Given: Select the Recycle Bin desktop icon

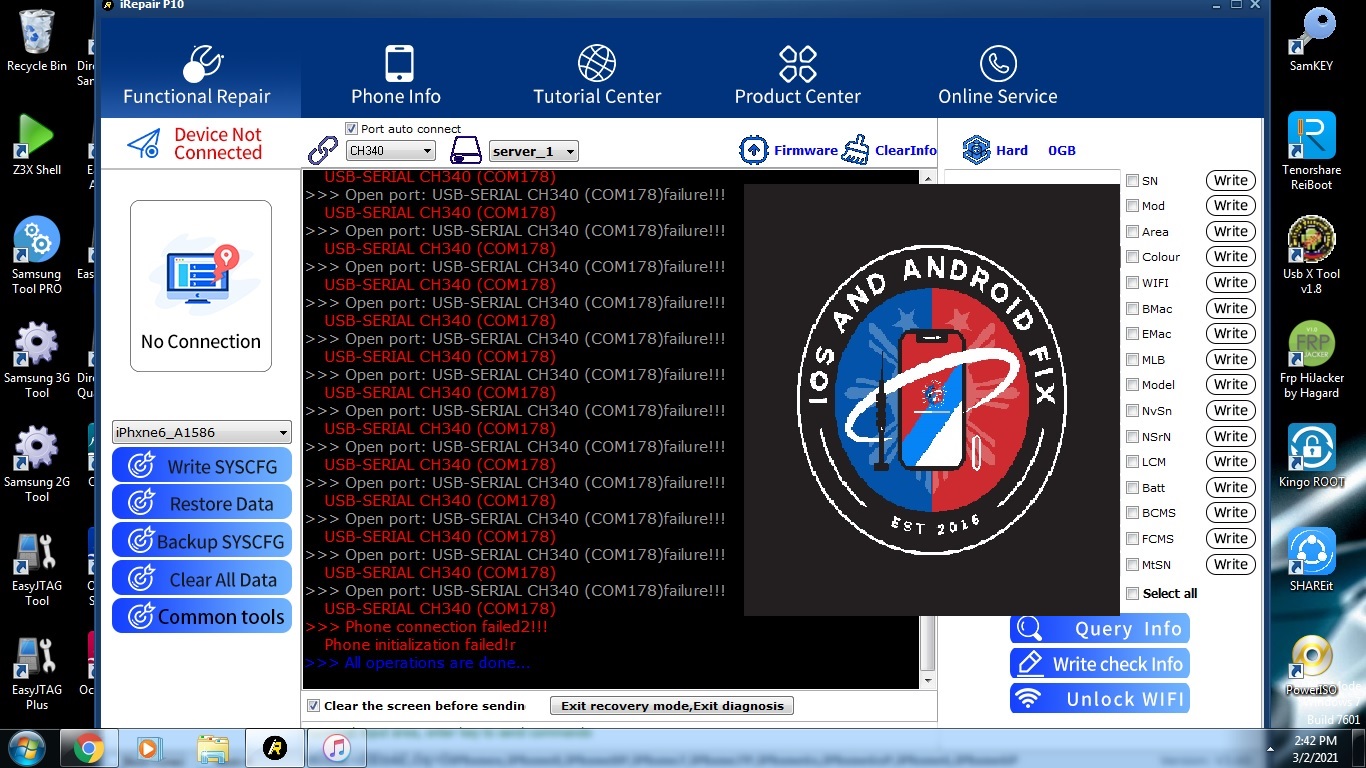Looking at the screenshot, I should 37,41.
